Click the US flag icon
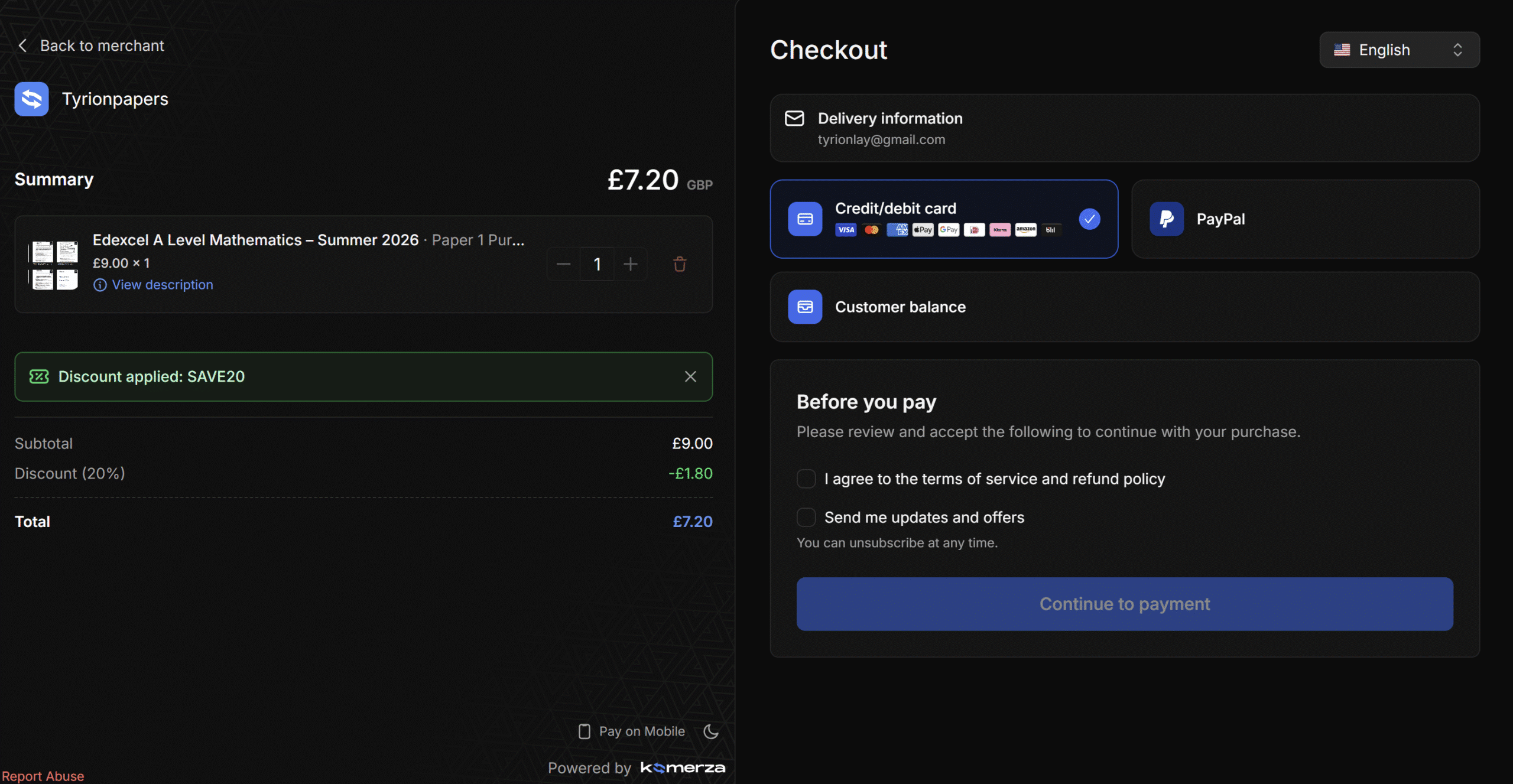This screenshot has width=1513, height=784. point(1342,50)
